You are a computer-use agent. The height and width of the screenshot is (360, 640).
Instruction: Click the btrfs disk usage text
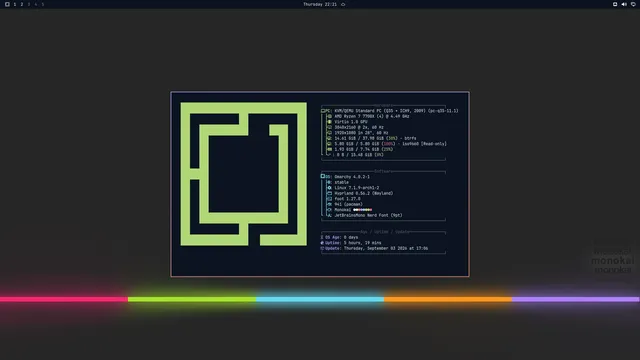376,138
